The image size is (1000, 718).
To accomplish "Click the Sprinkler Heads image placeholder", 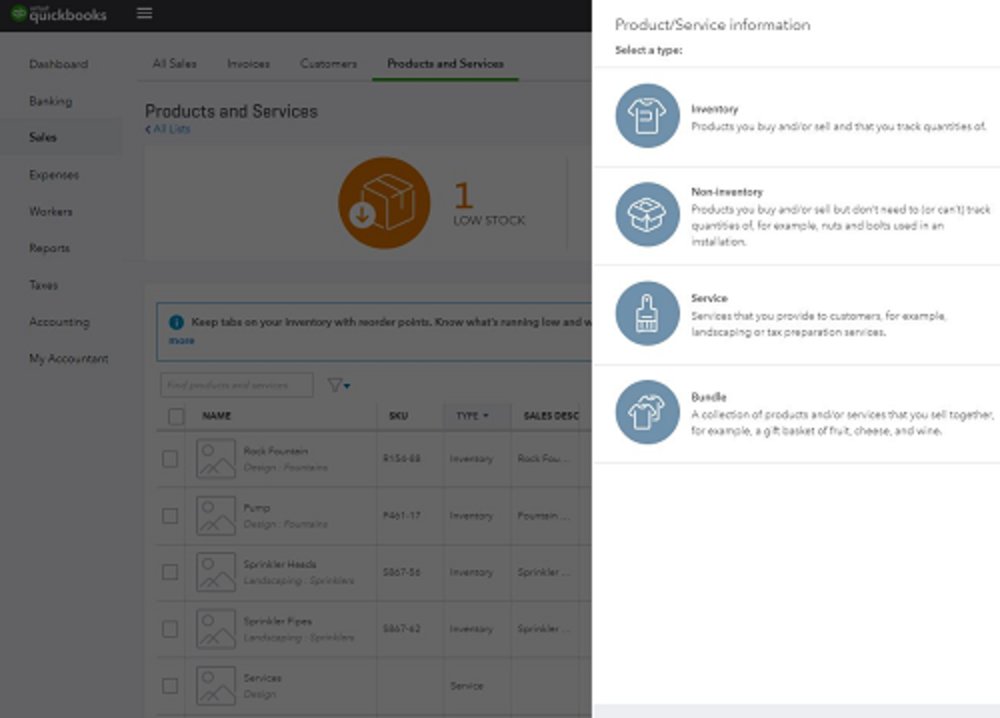I will [x=216, y=573].
